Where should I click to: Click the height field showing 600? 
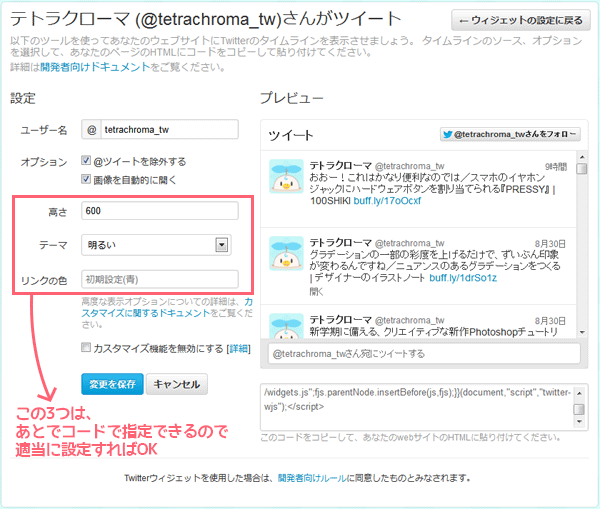pos(160,211)
